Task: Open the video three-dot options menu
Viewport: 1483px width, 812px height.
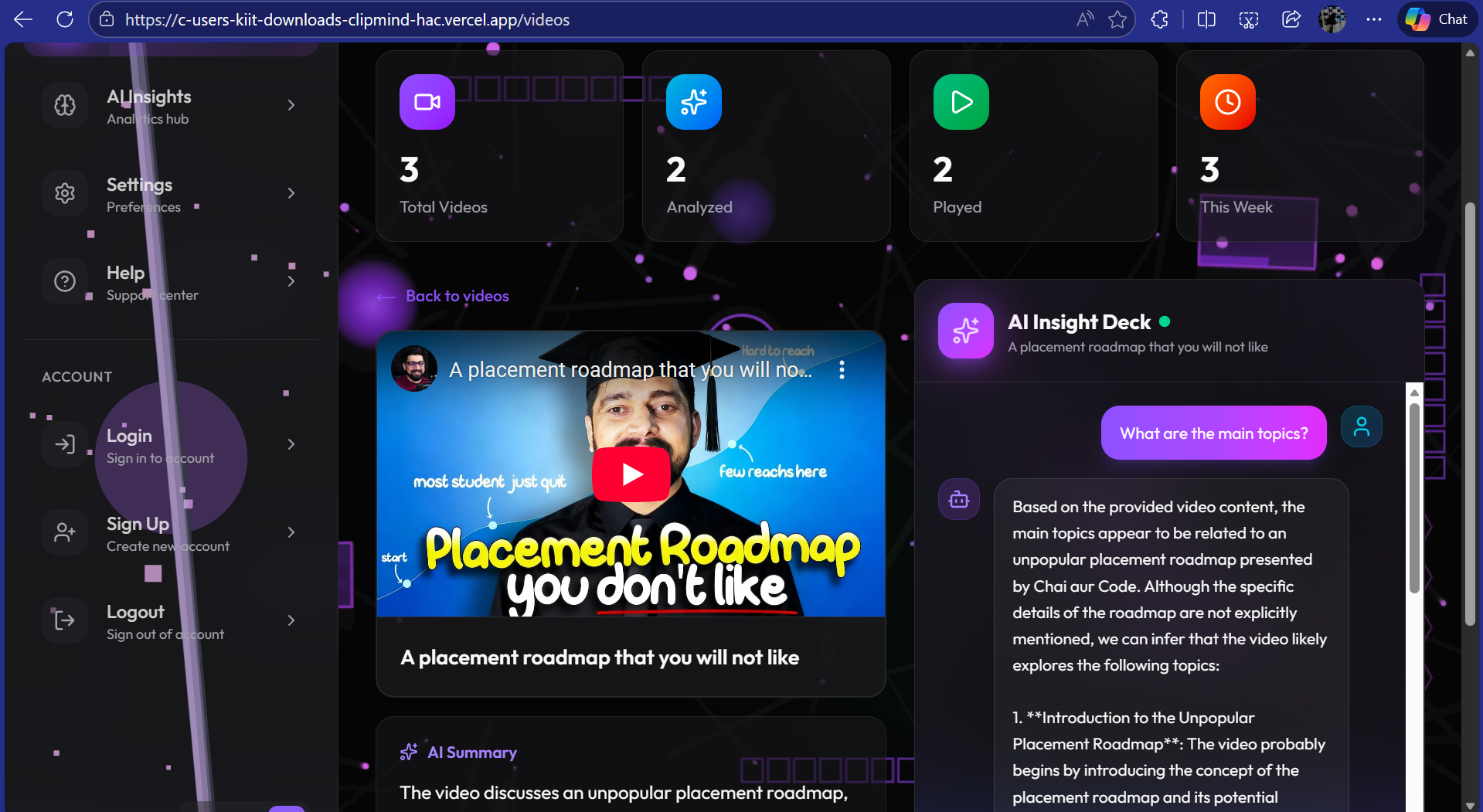Action: 842,370
